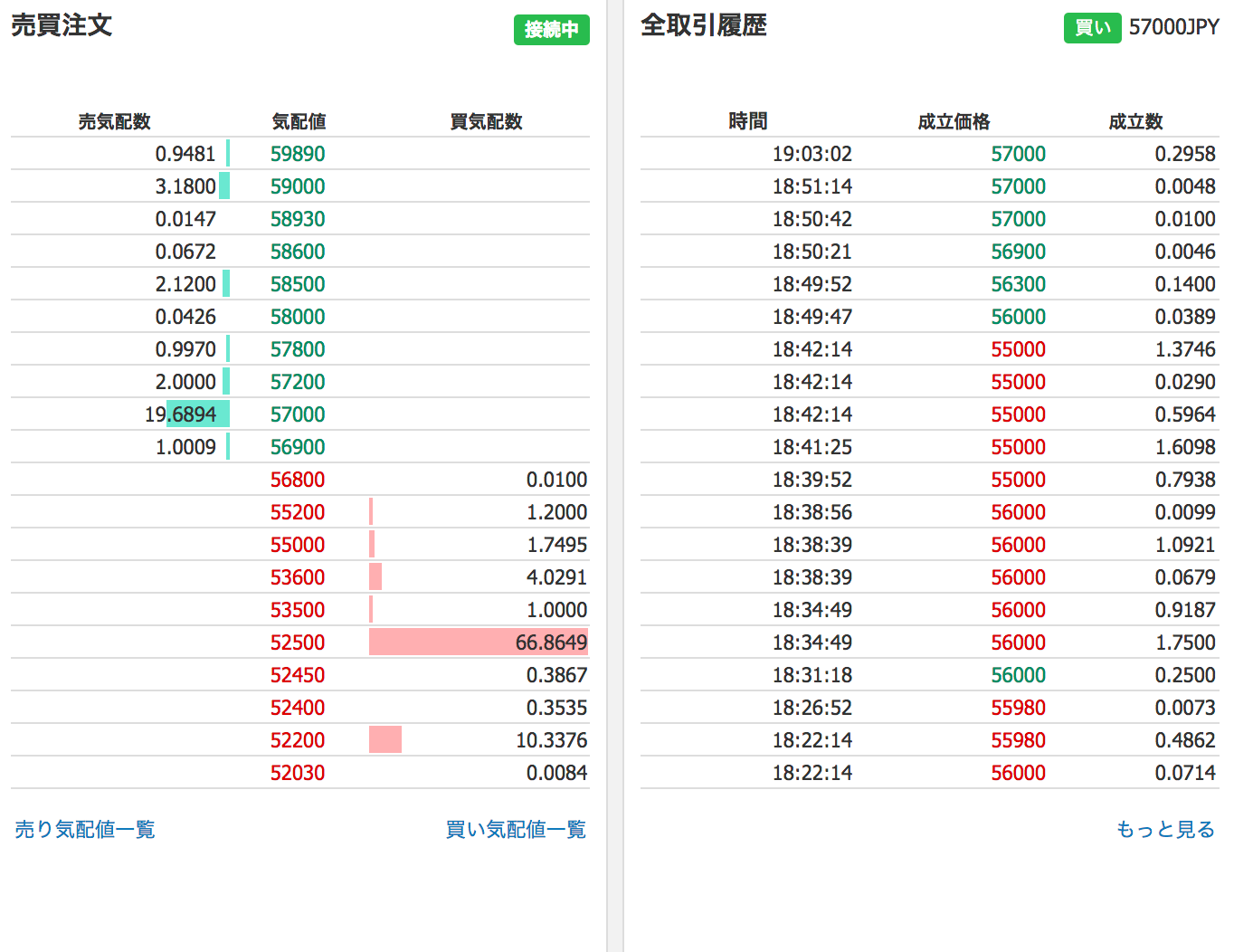Select ask price 57800
Image resolution: width=1234 pixels, height=952 pixels.
pos(298,349)
